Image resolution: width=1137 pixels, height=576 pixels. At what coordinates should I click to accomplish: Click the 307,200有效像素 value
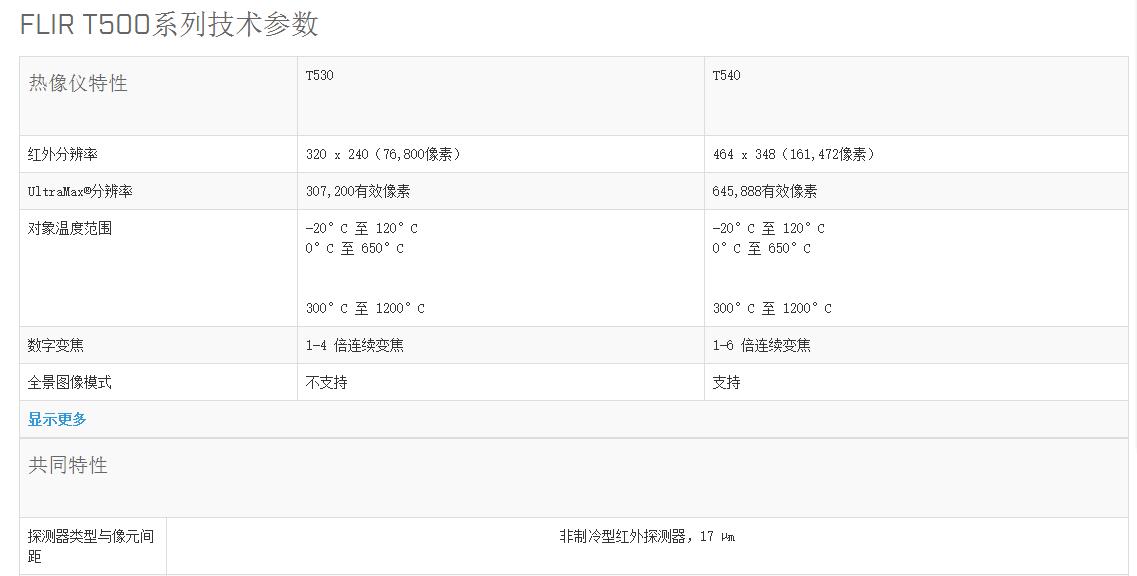click(357, 192)
